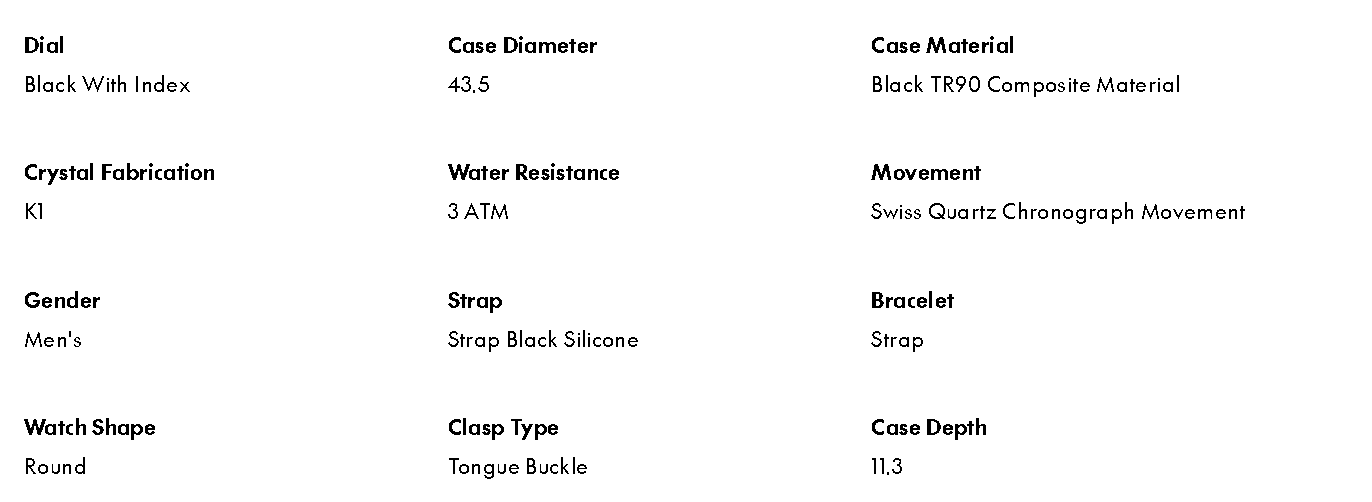Click the Dial specification label
Viewport: 1372px width, 502px height.
[44, 46]
